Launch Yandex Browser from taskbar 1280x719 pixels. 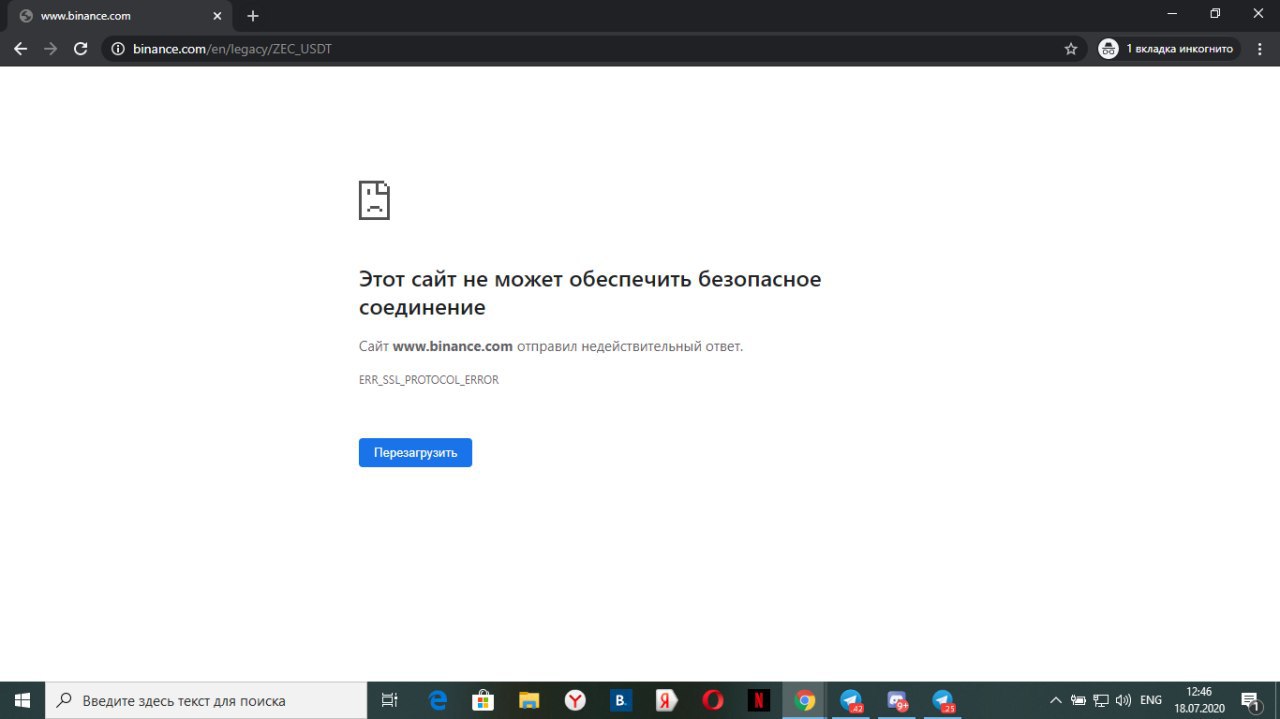point(575,700)
